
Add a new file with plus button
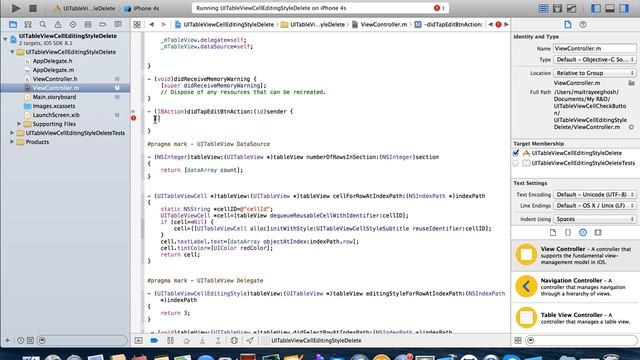(7, 340)
